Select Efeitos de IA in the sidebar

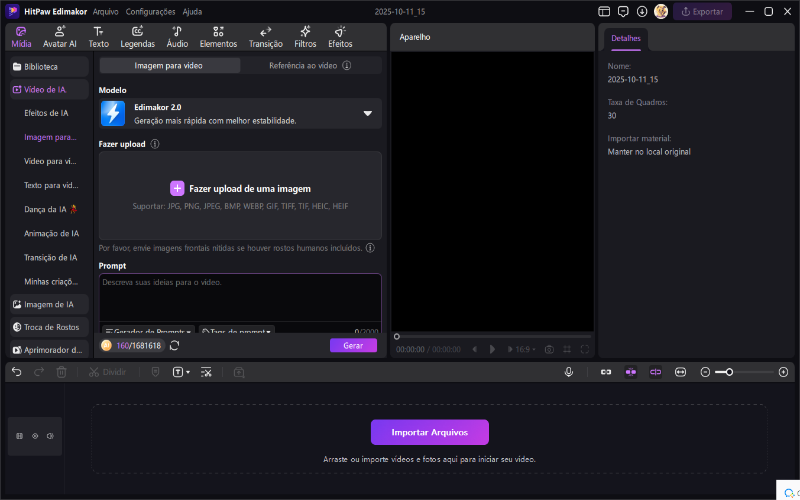point(46,113)
